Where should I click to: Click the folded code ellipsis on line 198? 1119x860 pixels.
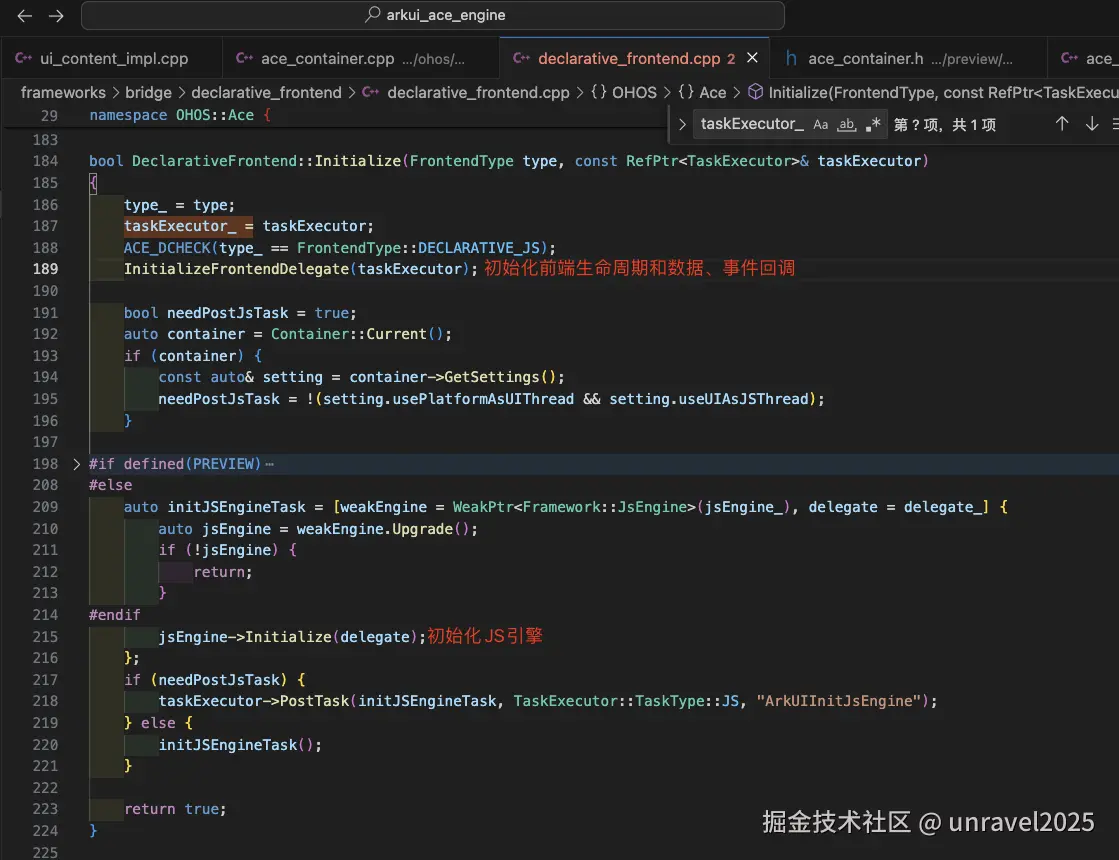click(270, 465)
